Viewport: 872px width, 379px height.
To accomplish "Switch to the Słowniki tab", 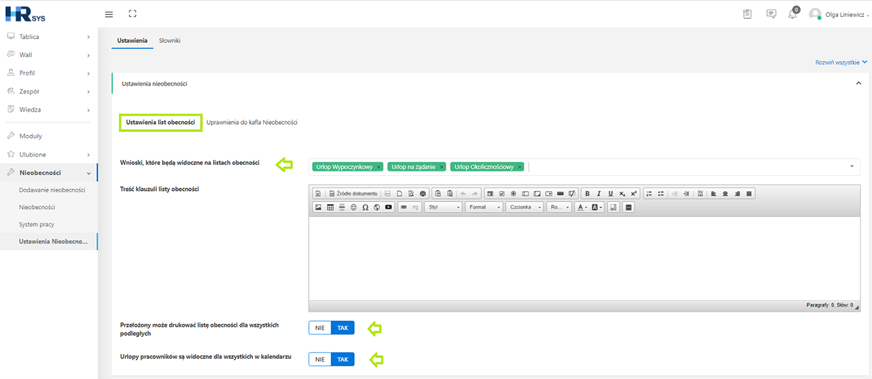I will coord(170,41).
